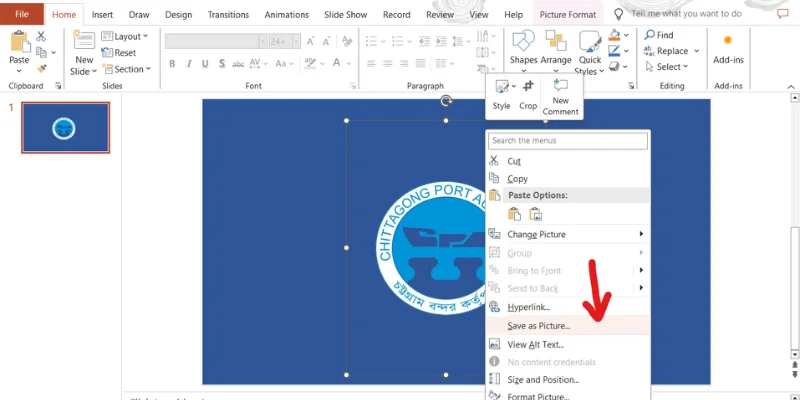Click the Reset slide button
The height and width of the screenshot is (400, 800).
click(119, 53)
